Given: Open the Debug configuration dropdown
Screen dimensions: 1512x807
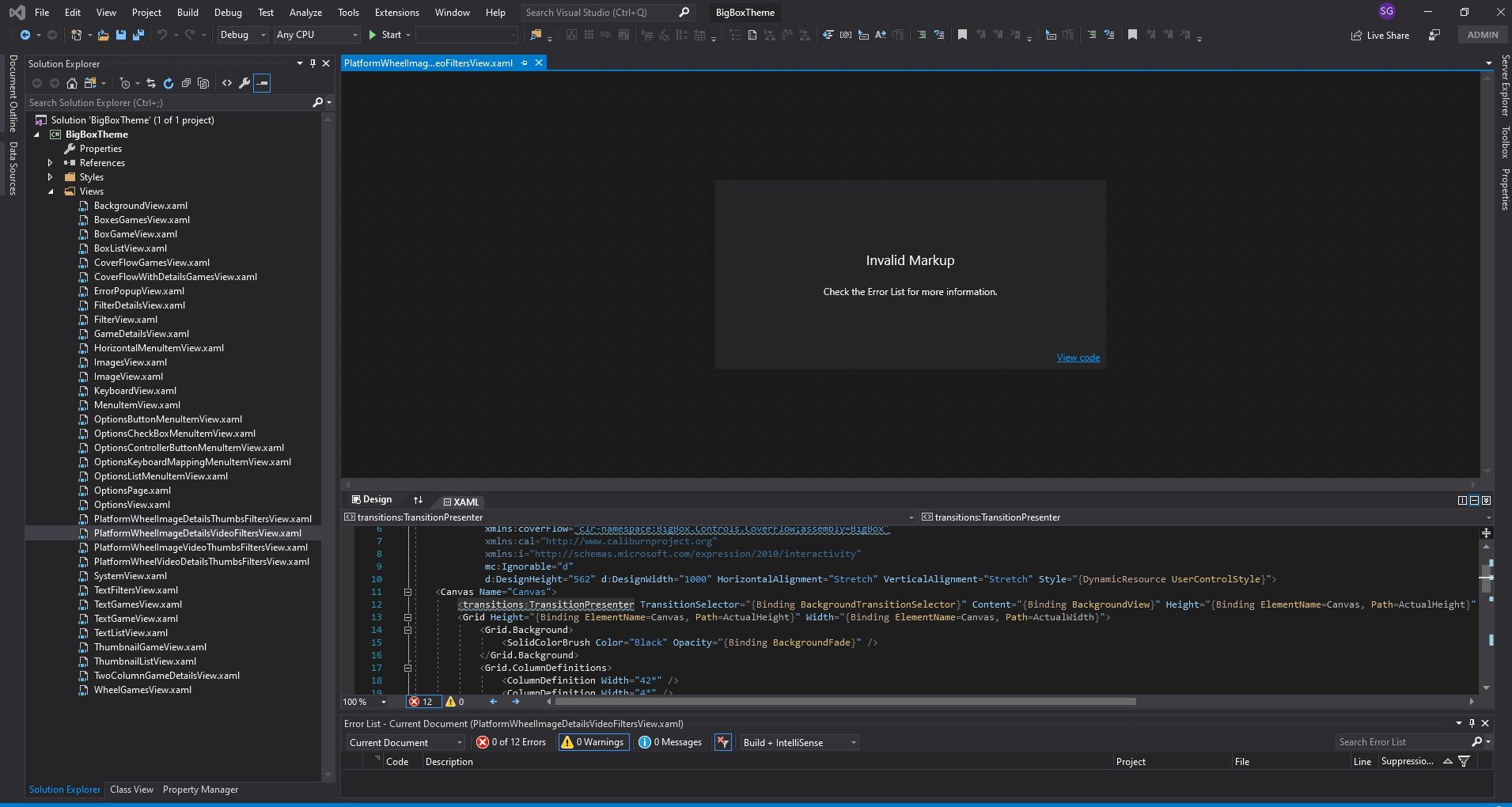Looking at the screenshot, I should tap(243, 35).
